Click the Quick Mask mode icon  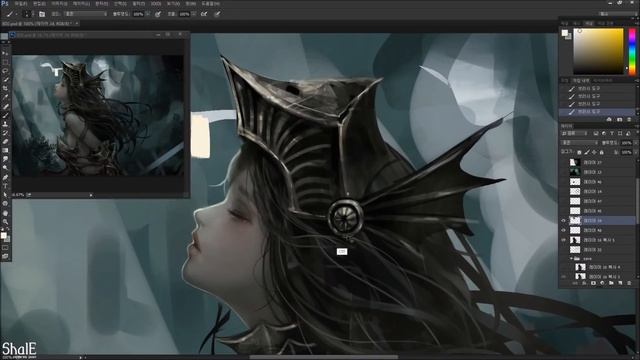click(x=5, y=248)
